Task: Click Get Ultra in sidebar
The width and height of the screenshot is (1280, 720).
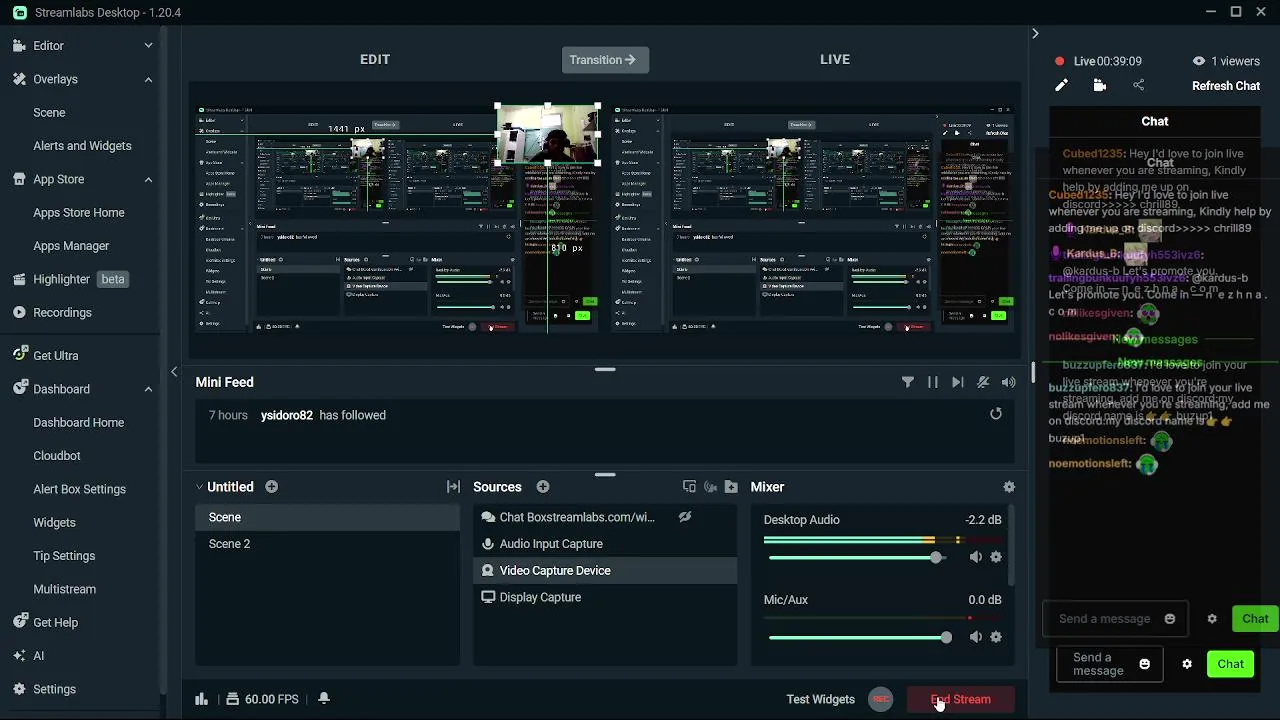Action: 55,355
